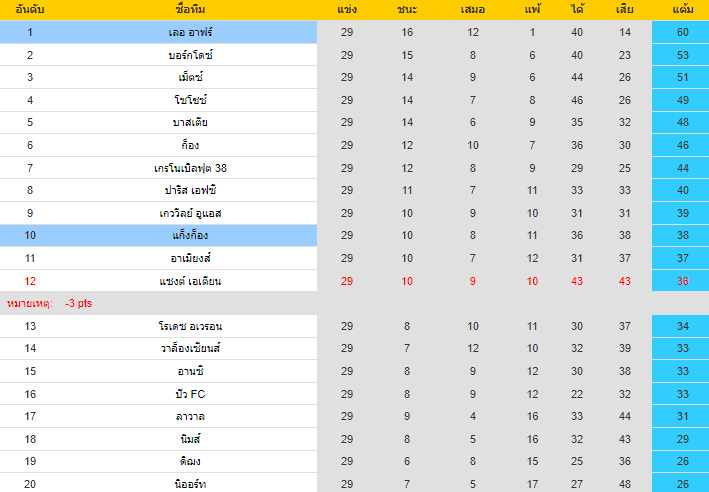Open the โซโชซ์ team page
Viewport: 709px width, 492px height.
190,100
